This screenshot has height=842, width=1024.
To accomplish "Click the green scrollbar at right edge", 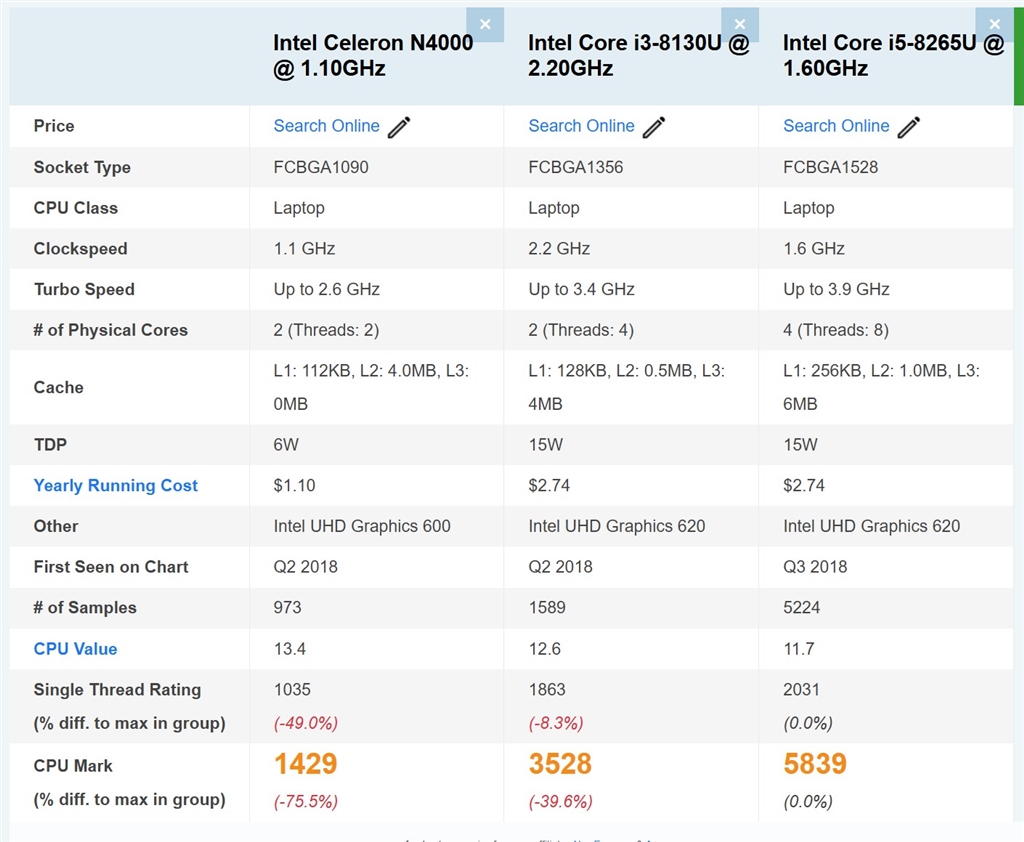I will coord(1018,55).
